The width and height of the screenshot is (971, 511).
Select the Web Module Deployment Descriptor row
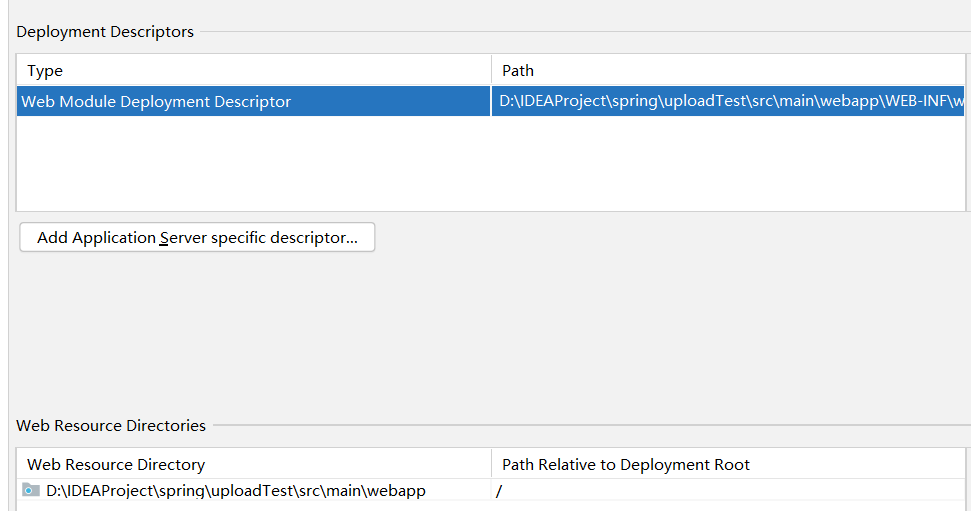156,102
